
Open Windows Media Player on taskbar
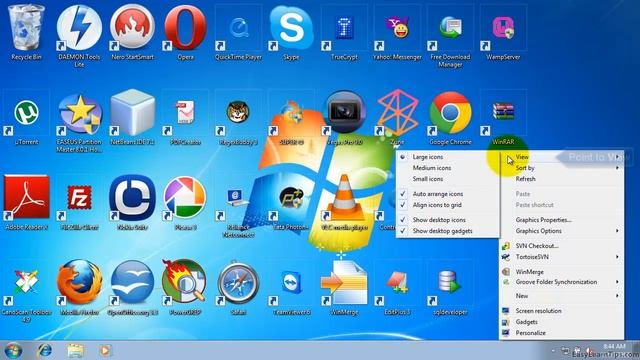click(105, 350)
